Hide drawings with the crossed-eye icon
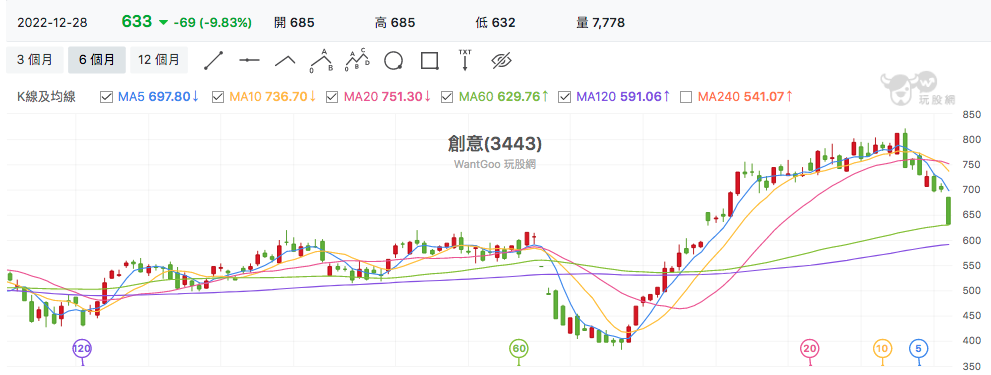991x375 pixels. pyautogui.click(x=501, y=61)
